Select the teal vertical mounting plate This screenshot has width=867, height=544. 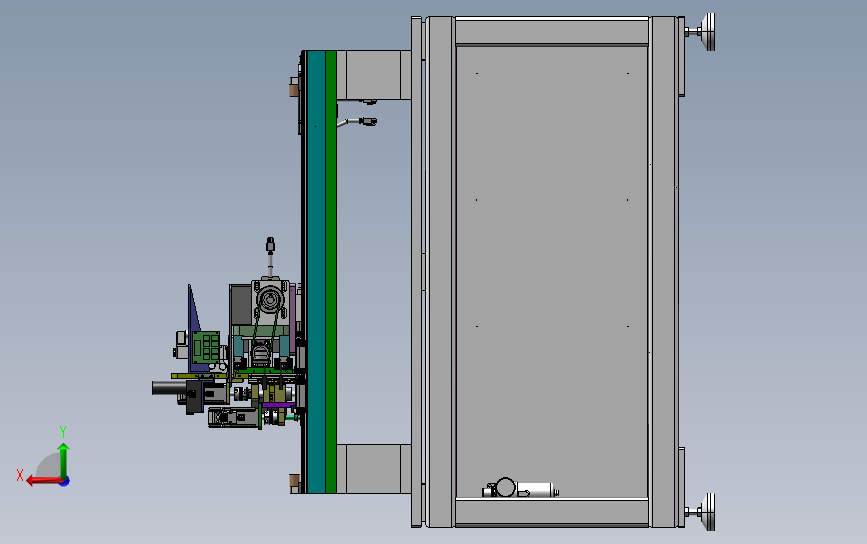316,271
